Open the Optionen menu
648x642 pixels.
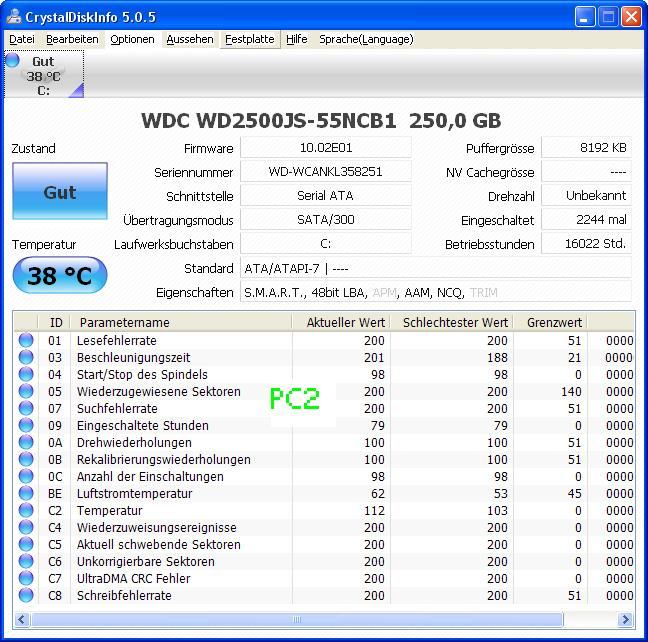[x=132, y=39]
